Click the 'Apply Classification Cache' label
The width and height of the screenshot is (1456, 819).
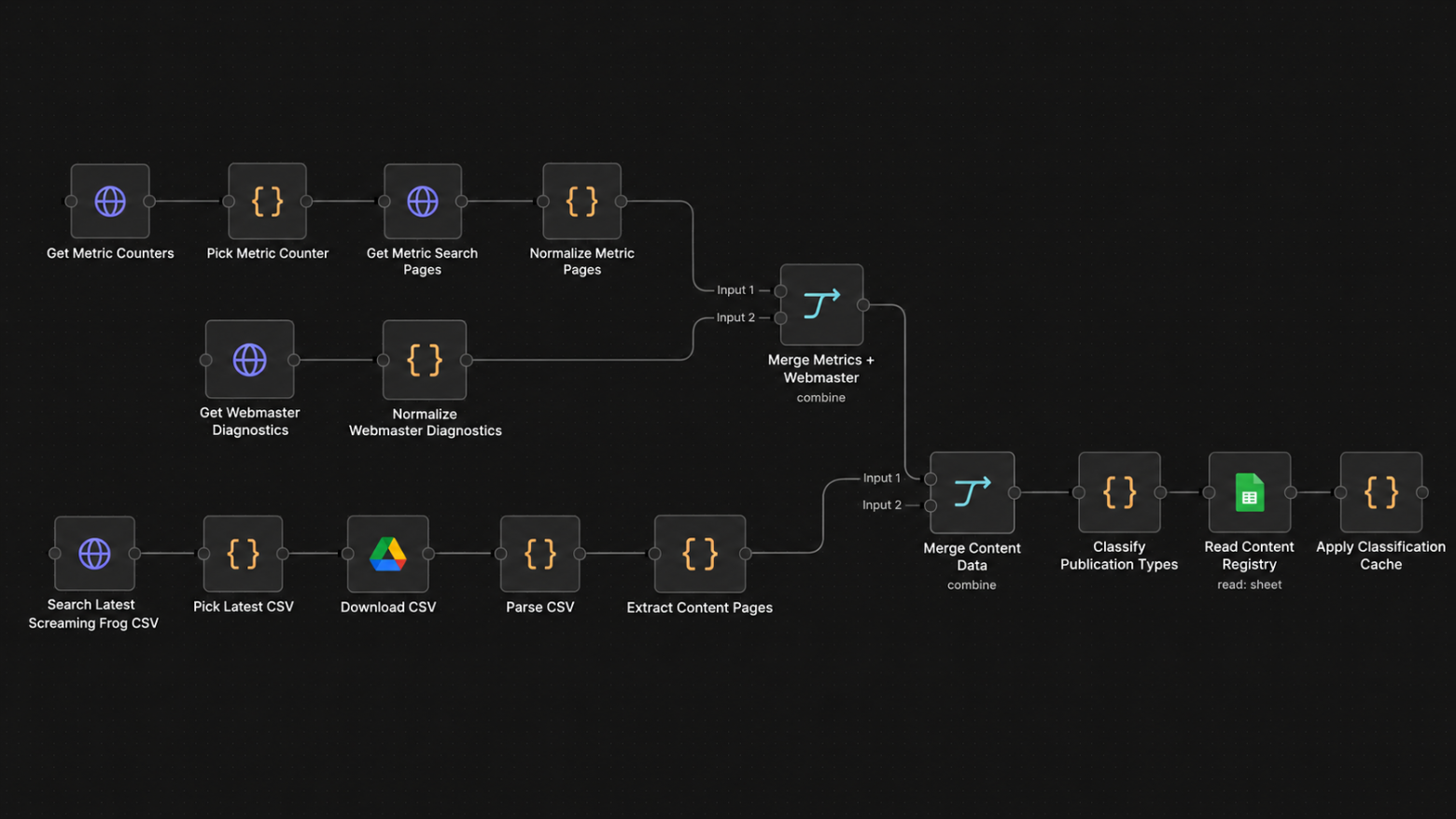tap(1381, 556)
